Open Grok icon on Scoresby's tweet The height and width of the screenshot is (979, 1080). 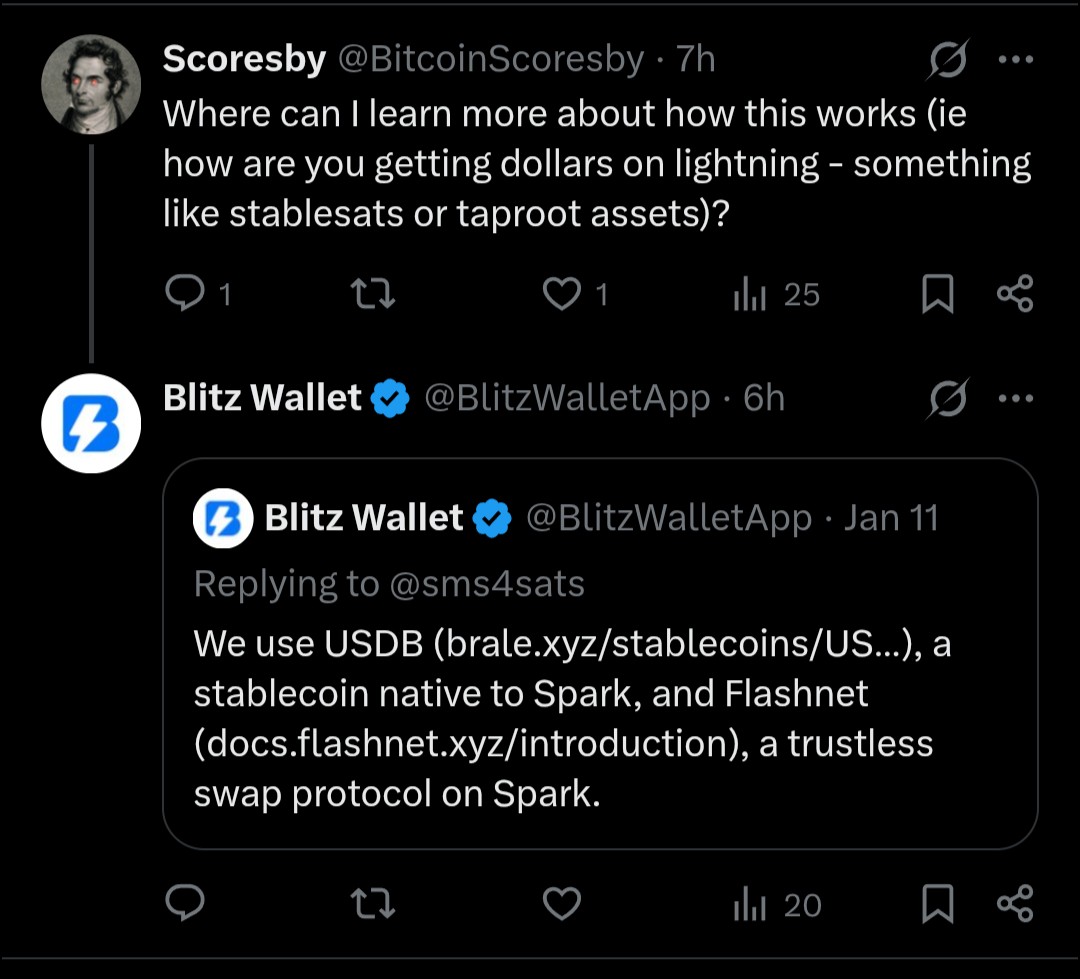pyautogui.click(x=947, y=62)
